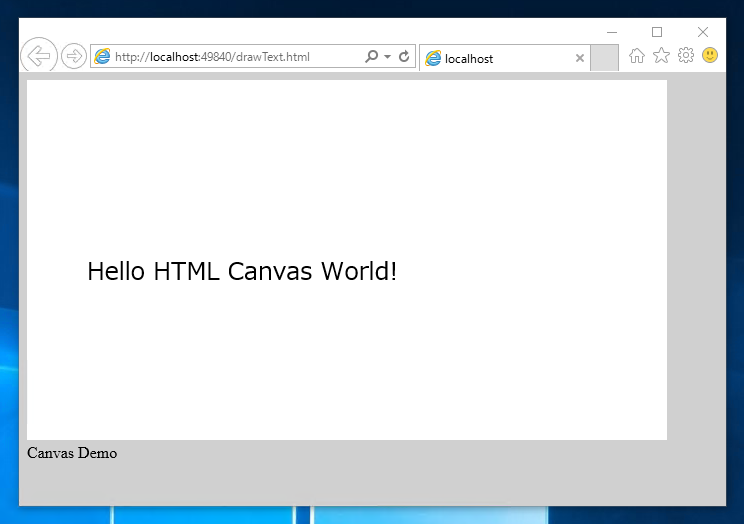The image size is (744, 524).
Task: Click the Forward navigation arrow
Action: (x=74, y=56)
